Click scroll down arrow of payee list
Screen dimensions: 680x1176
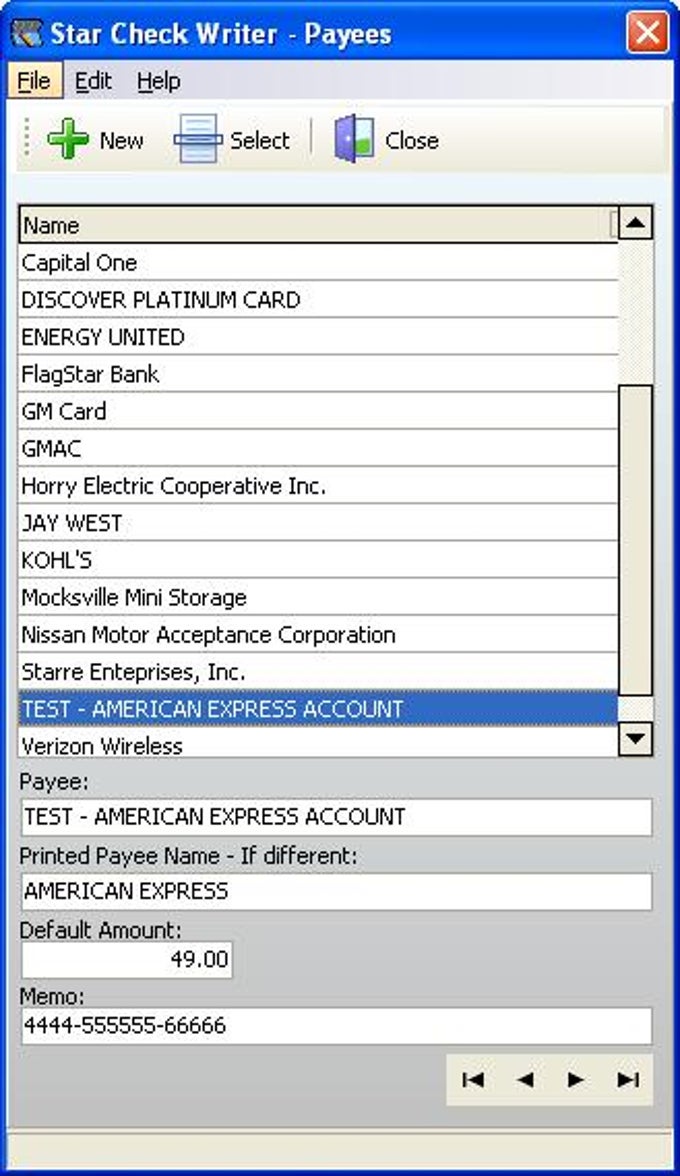(x=636, y=740)
